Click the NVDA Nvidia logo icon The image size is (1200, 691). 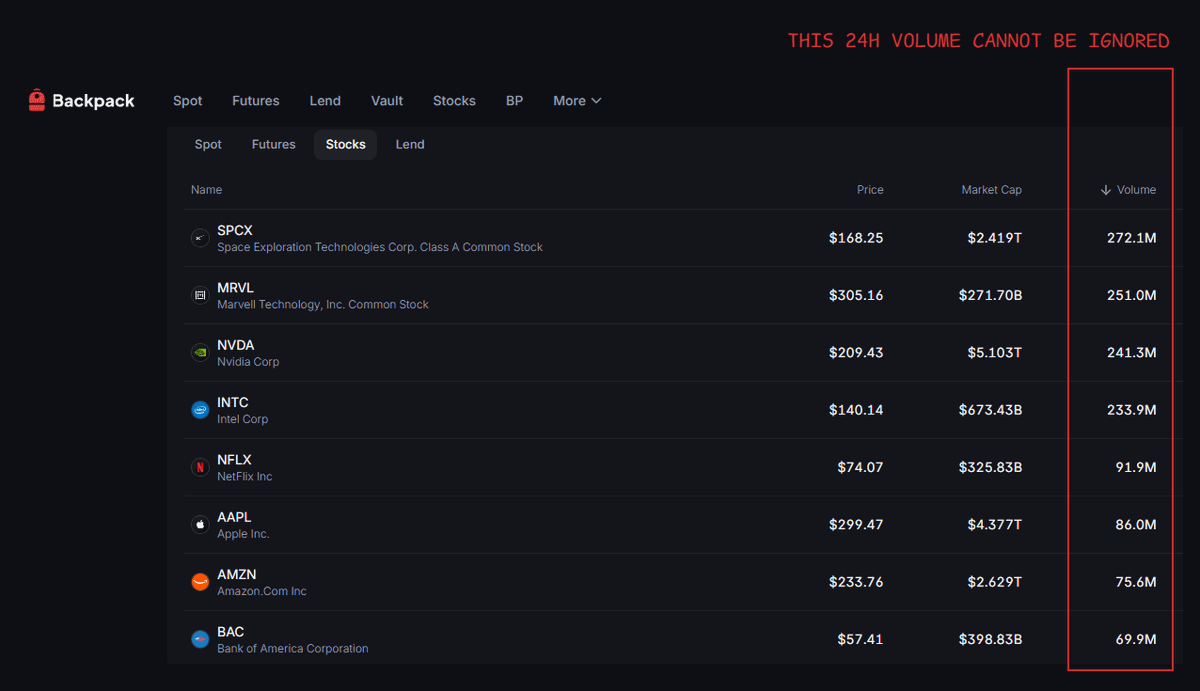coord(200,352)
